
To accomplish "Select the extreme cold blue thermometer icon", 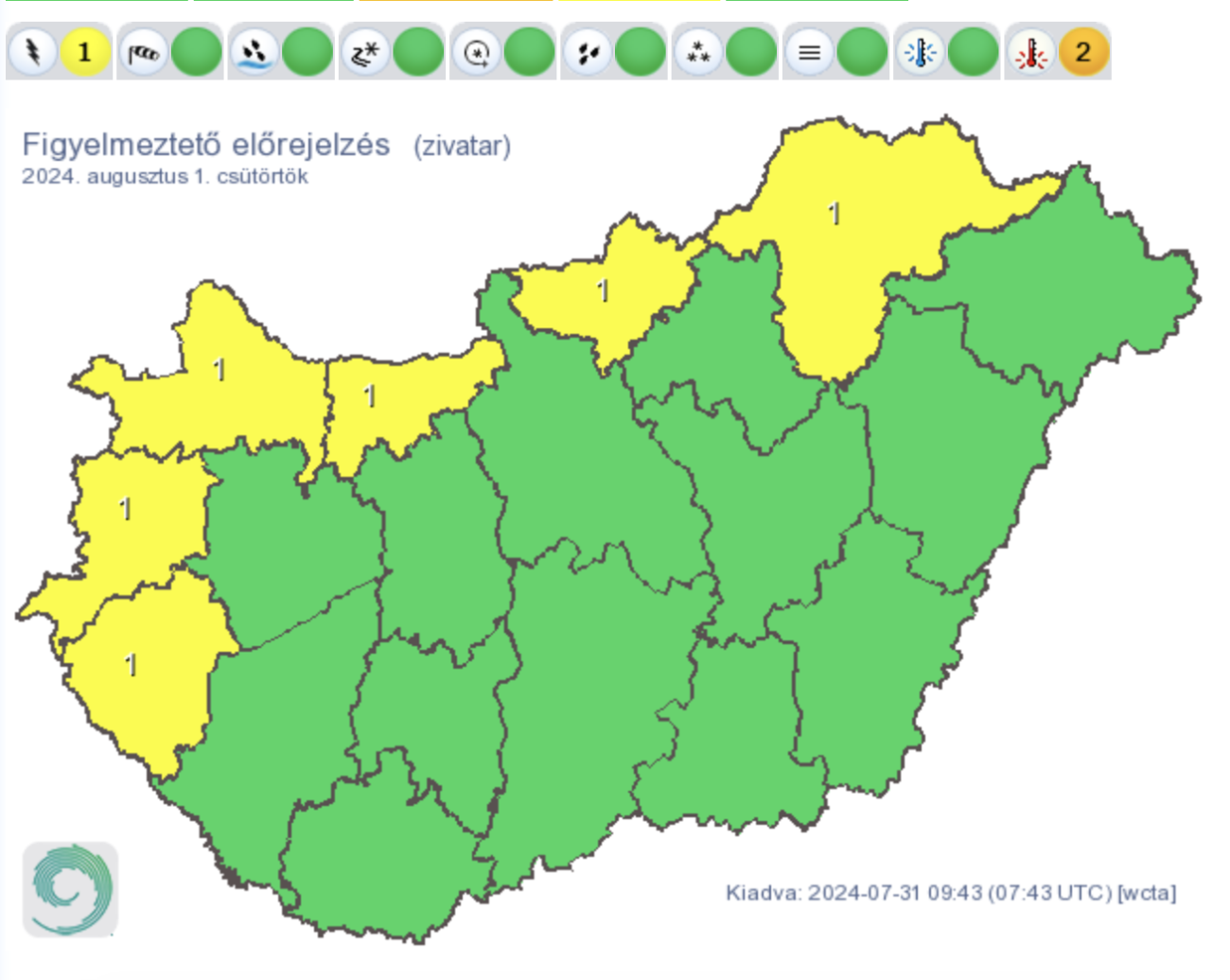I will pos(920,52).
